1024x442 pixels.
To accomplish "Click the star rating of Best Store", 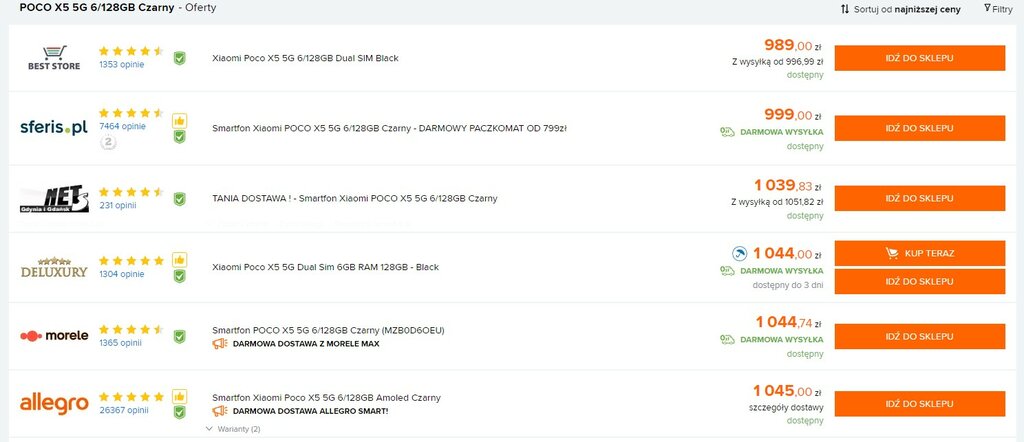I will (131, 50).
